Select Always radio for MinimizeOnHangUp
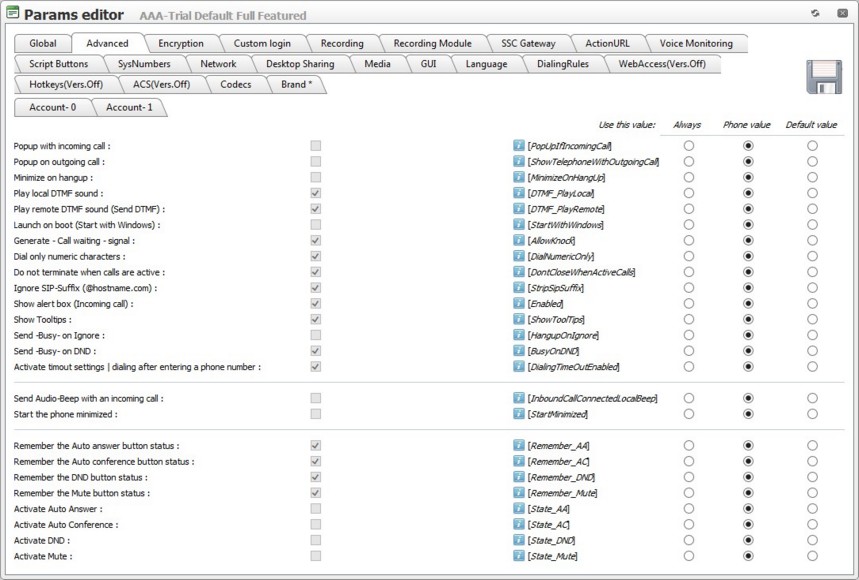 688,177
